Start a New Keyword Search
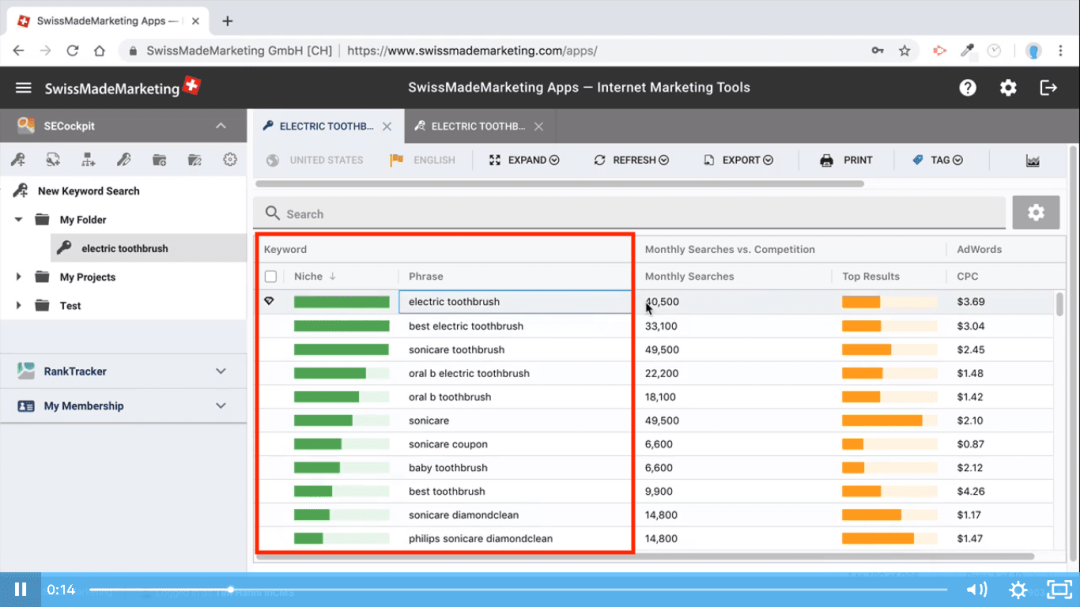 click(x=89, y=191)
